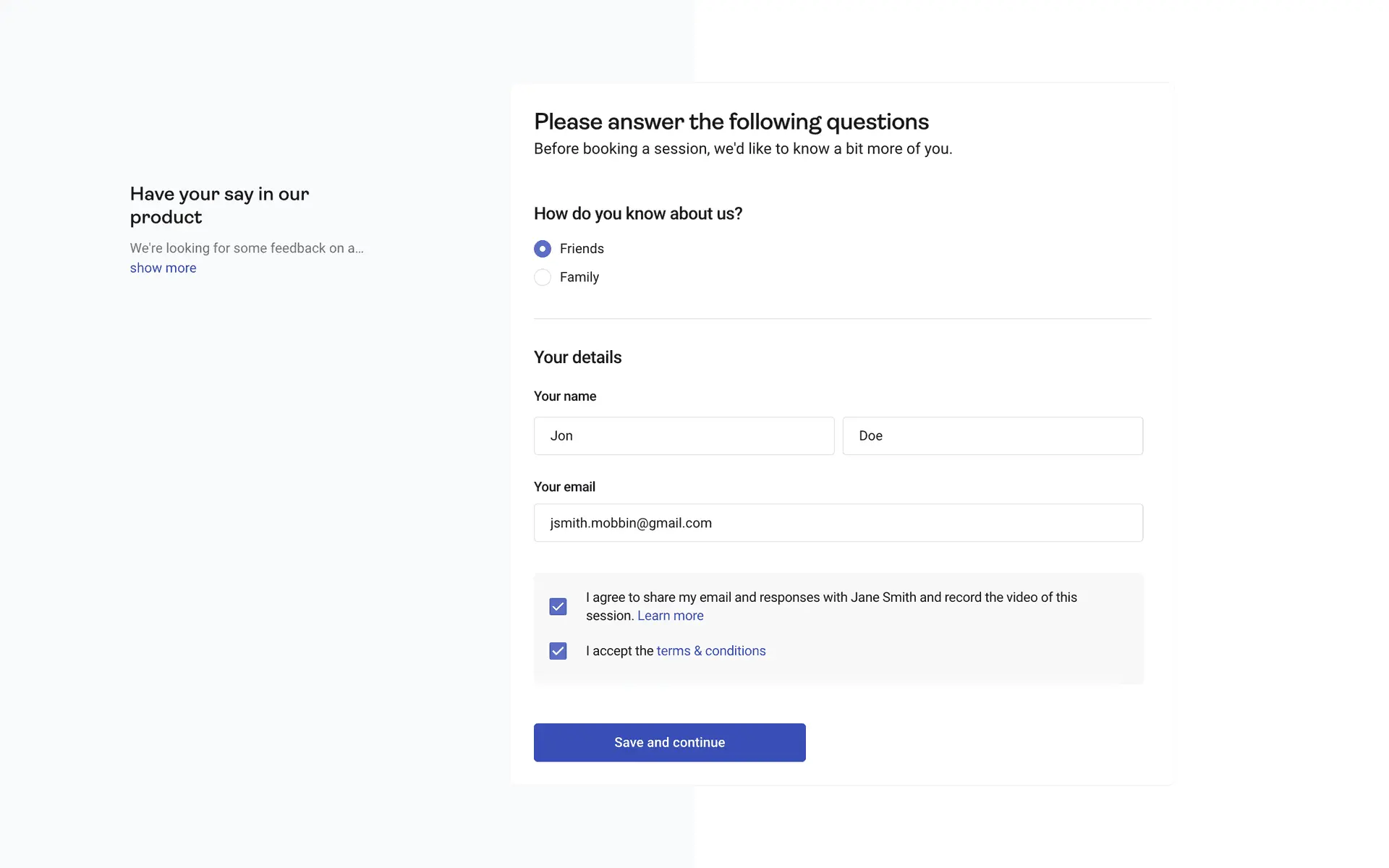Click the Your name field label
The width and height of the screenshot is (1389, 868).
(x=564, y=396)
